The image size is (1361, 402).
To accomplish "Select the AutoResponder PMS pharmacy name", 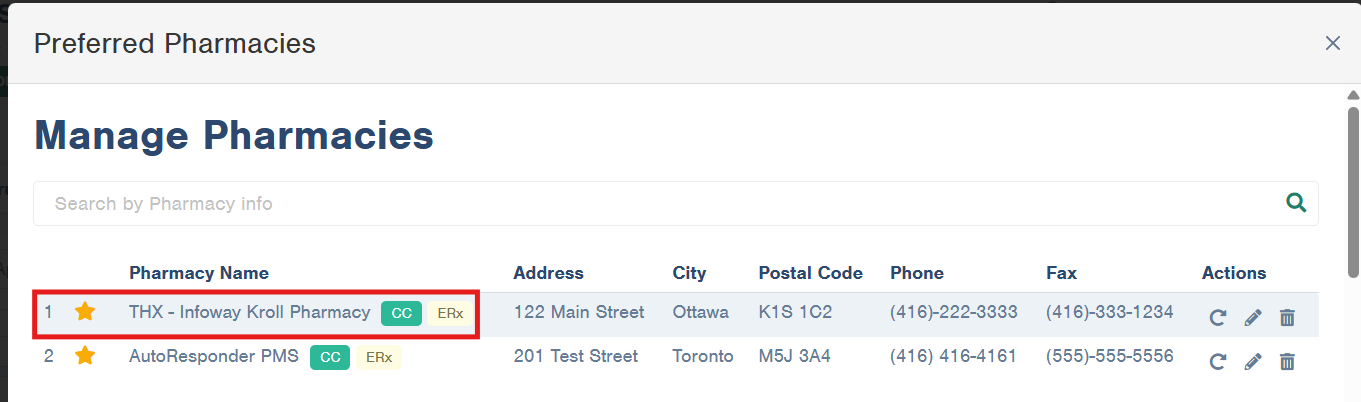I will pyautogui.click(x=214, y=356).
